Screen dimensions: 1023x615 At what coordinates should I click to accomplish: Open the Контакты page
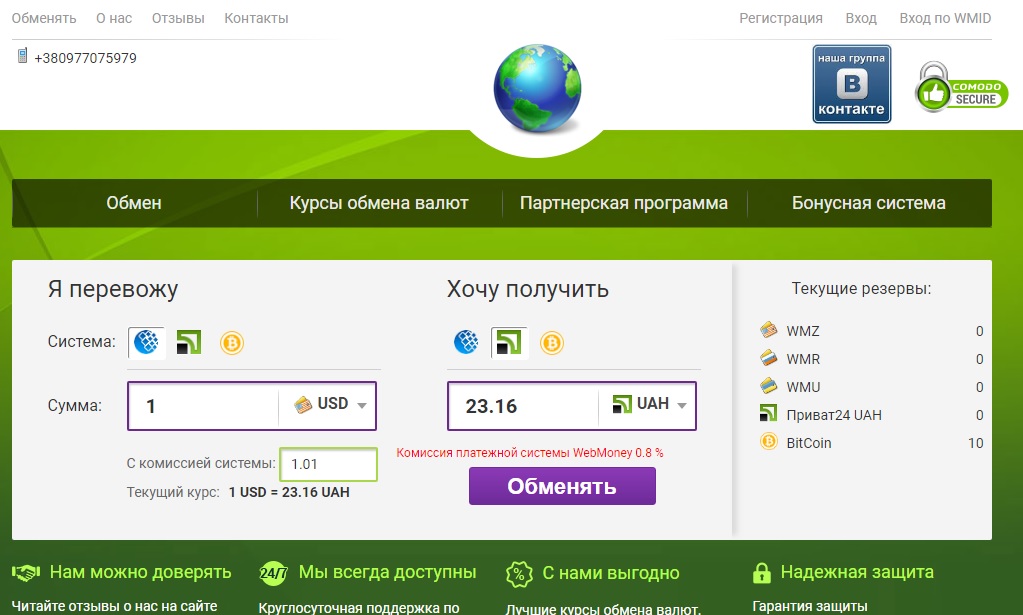(256, 18)
